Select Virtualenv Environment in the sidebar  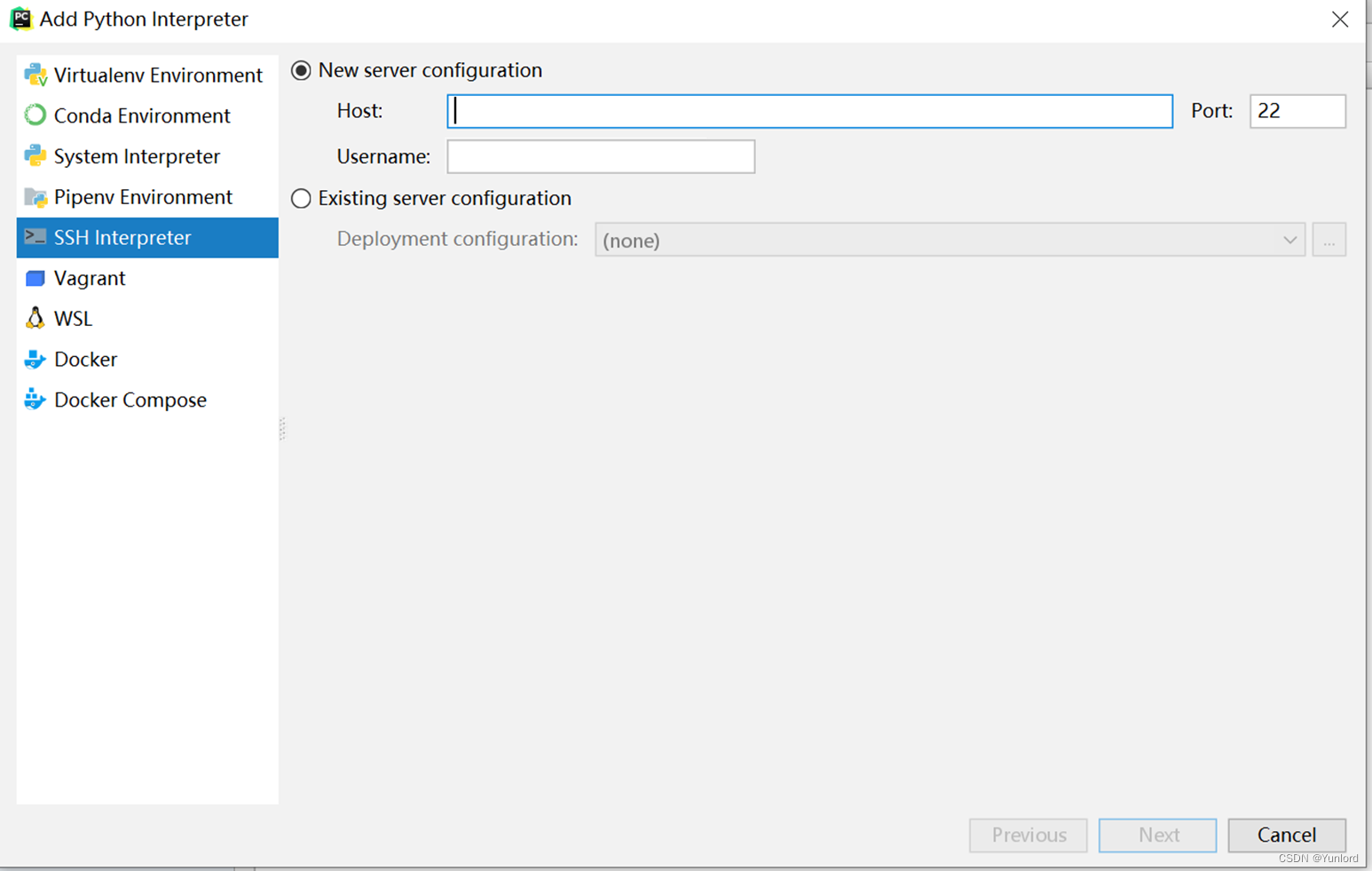click(x=147, y=75)
